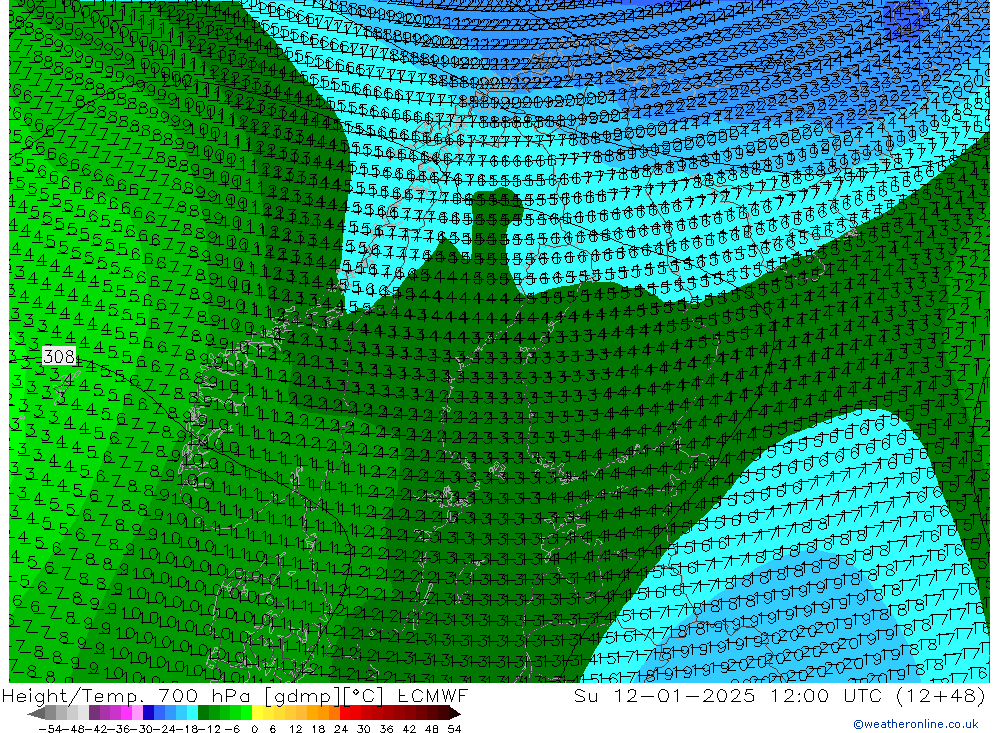Open the weatheronline.co.uk link
This screenshot has height=733, width=1000.
click(916, 724)
